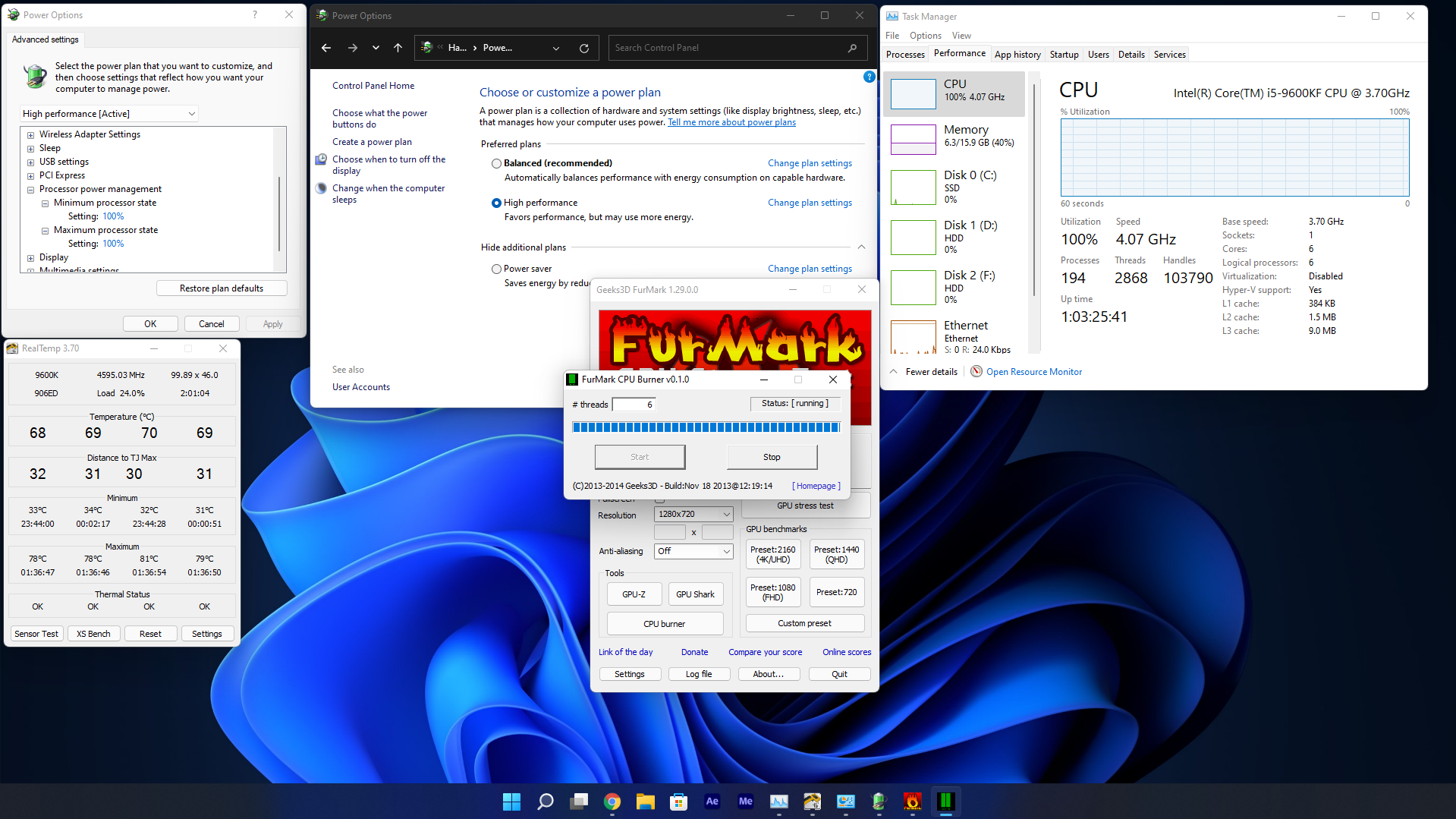Expand the Sleep settings node
Screen dimensions: 1456x819
pos(31,149)
